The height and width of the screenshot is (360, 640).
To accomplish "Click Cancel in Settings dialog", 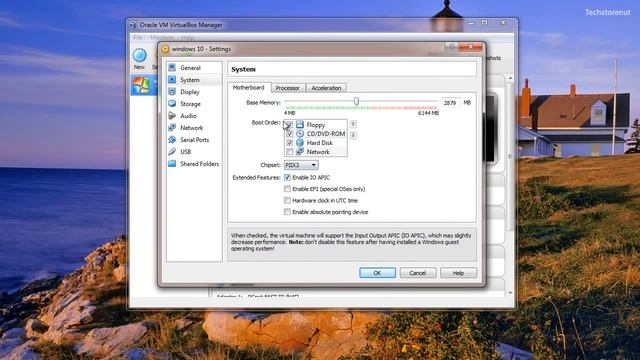I will (x=418, y=273).
